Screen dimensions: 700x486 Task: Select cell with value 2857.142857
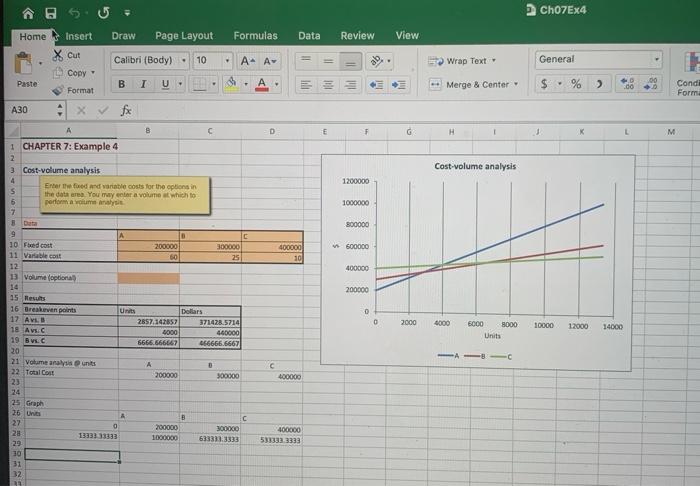(149, 321)
